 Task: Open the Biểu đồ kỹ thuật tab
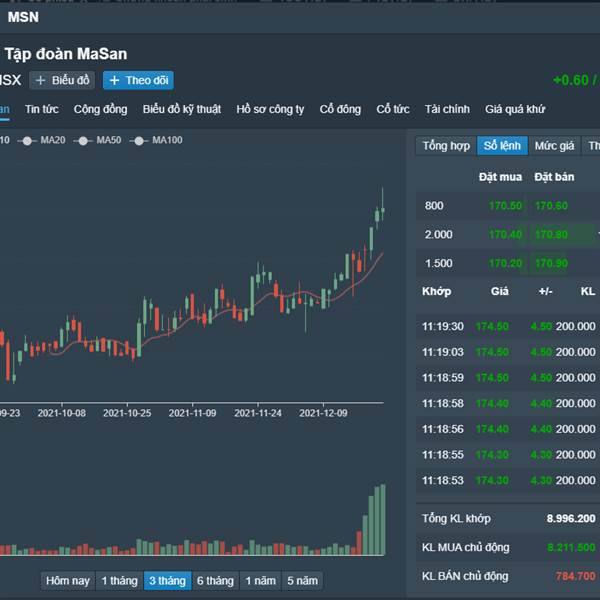click(x=182, y=109)
